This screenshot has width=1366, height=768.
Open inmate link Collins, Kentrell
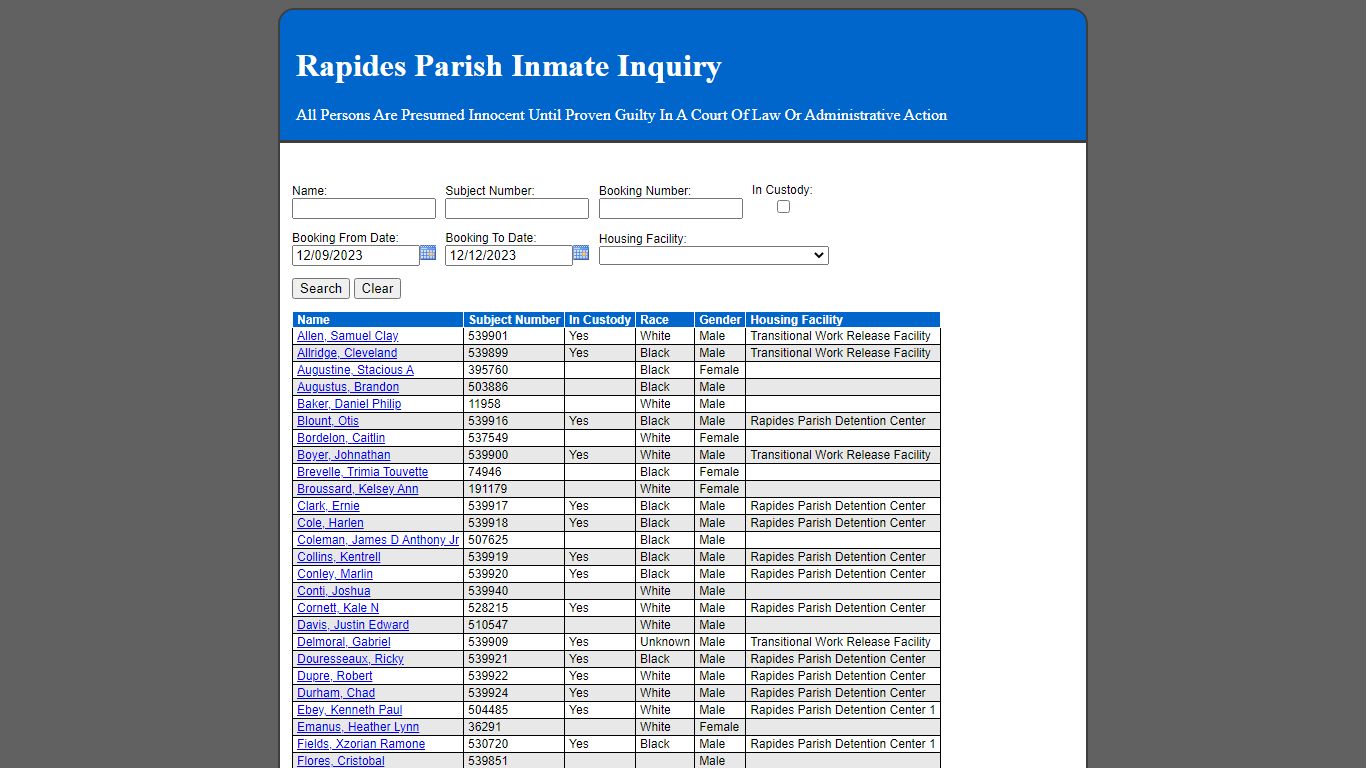339,557
